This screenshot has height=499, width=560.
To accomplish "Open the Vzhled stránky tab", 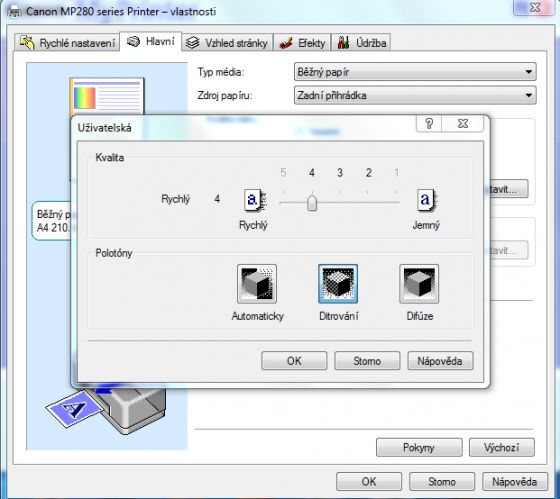I will click(x=227, y=43).
